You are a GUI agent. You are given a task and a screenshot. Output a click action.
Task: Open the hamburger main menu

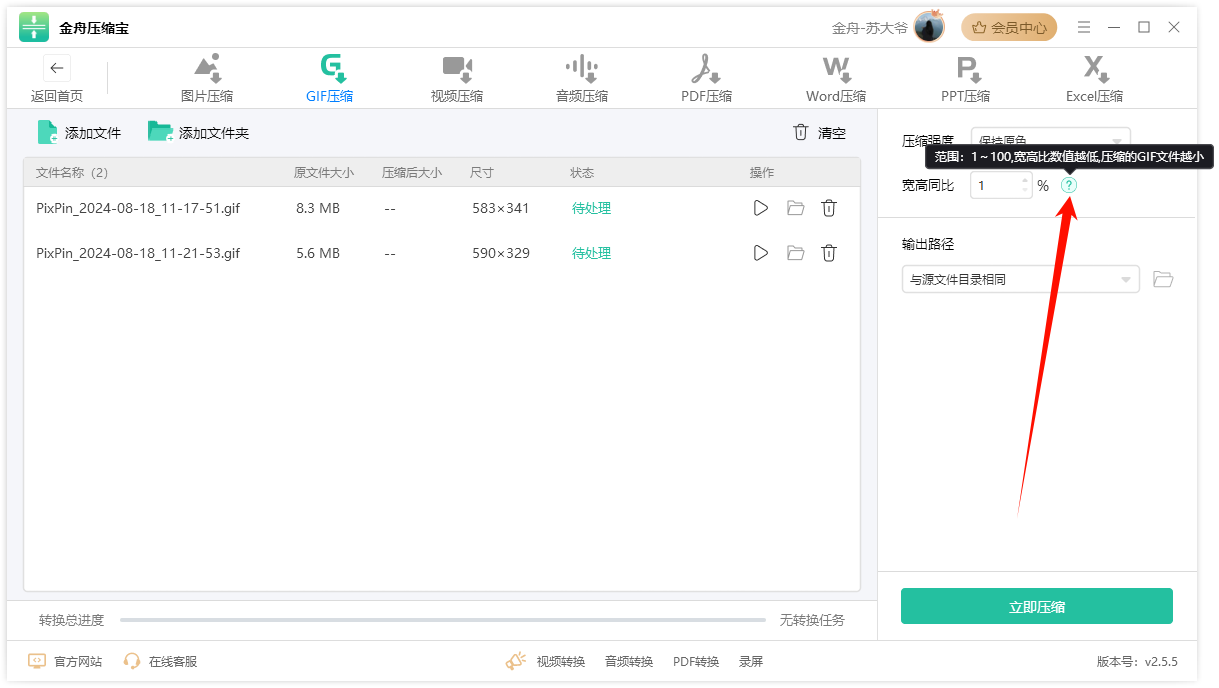1084,28
